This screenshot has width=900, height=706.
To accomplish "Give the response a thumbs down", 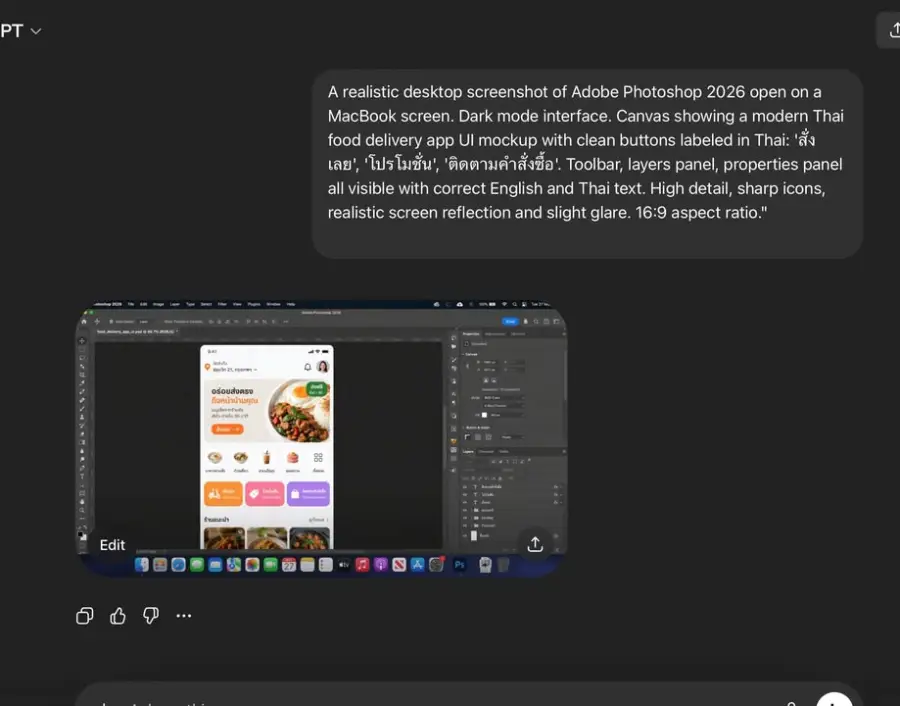I will (x=151, y=616).
